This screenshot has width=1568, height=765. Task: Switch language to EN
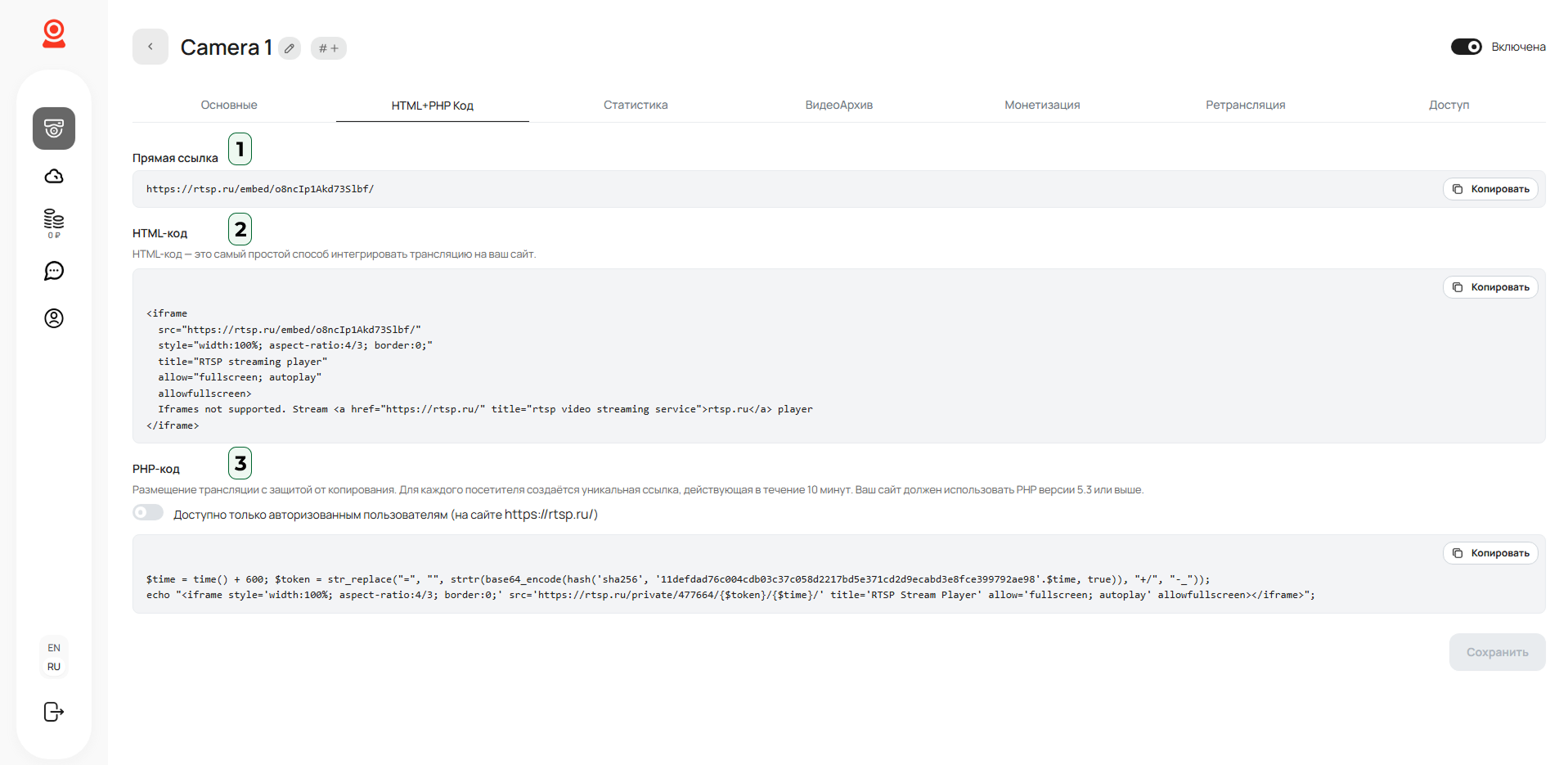coord(54,648)
